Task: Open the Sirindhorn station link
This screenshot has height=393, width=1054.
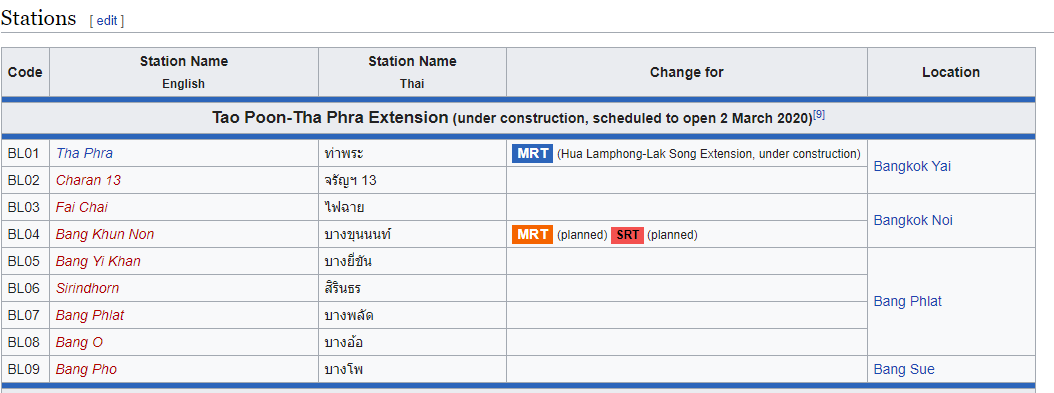Action: click(x=87, y=288)
